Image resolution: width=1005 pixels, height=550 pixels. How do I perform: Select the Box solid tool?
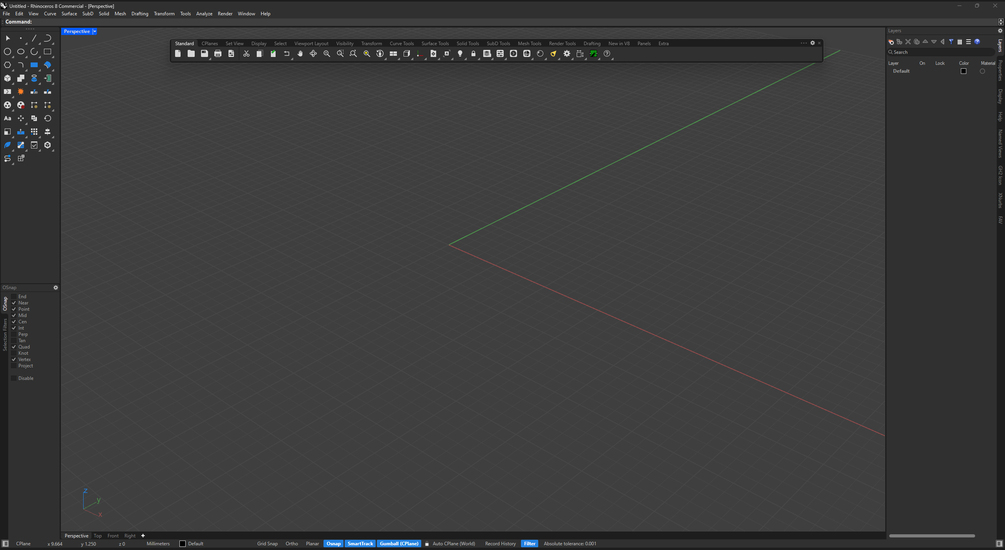click(8, 78)
